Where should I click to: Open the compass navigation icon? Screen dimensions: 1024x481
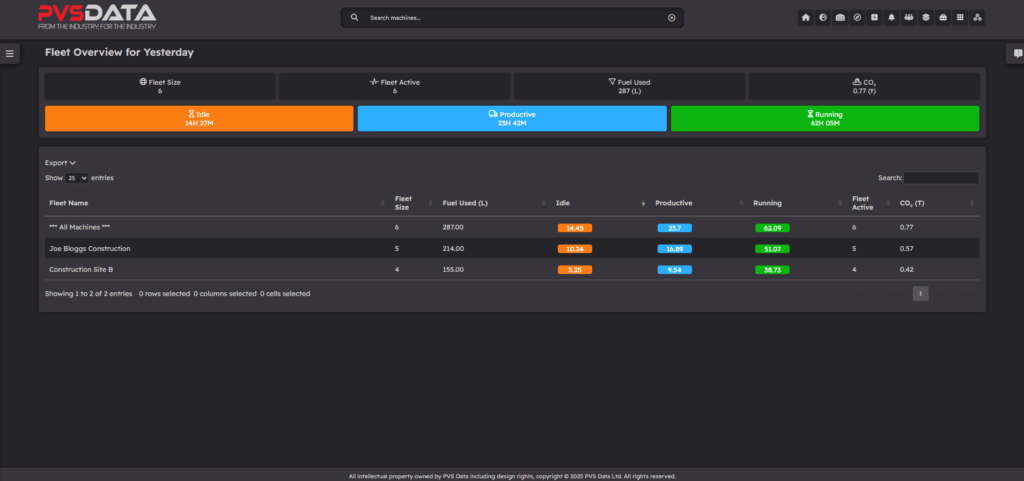pyautogui.click(x=857, y=18)
